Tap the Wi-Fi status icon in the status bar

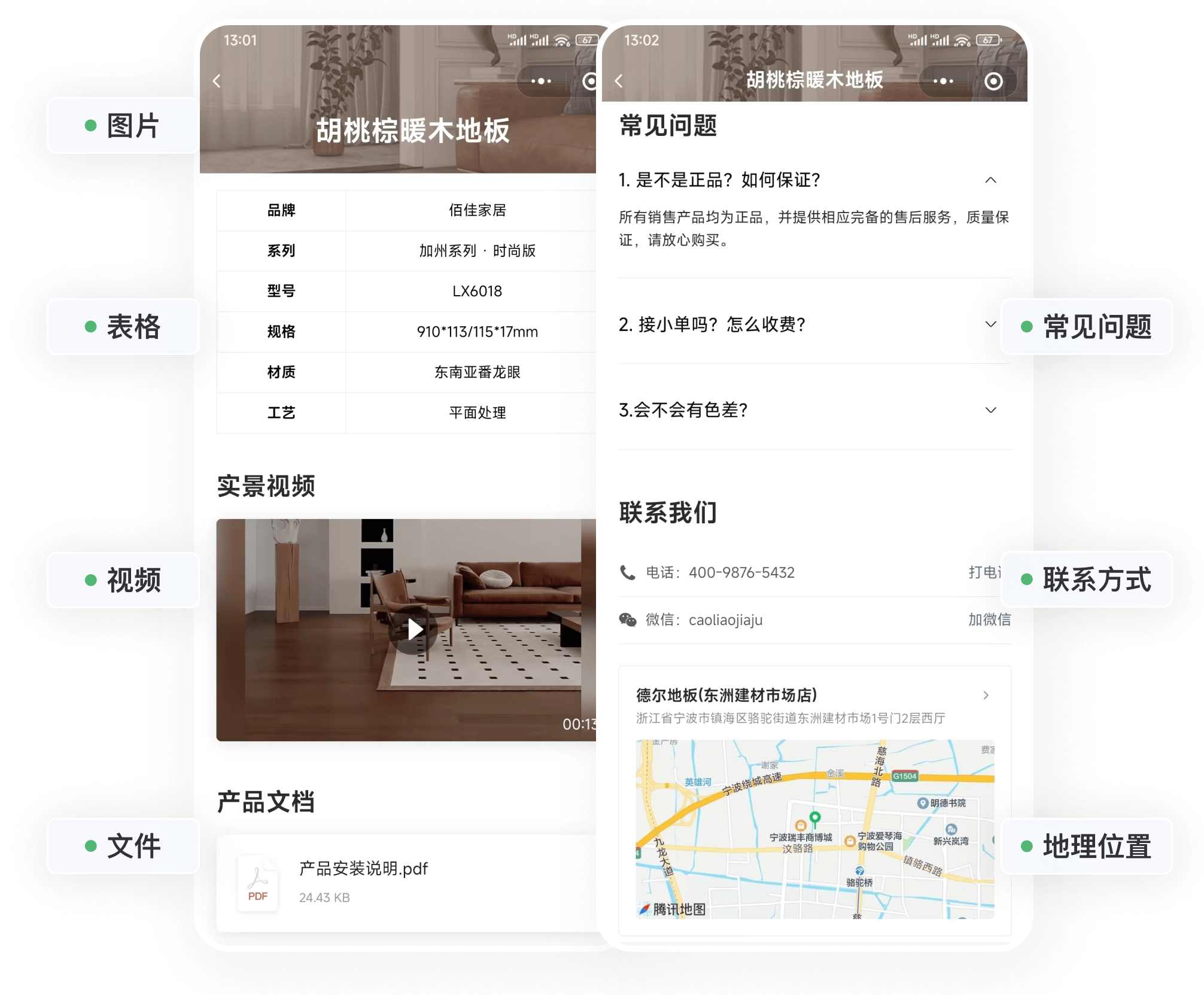561,40
